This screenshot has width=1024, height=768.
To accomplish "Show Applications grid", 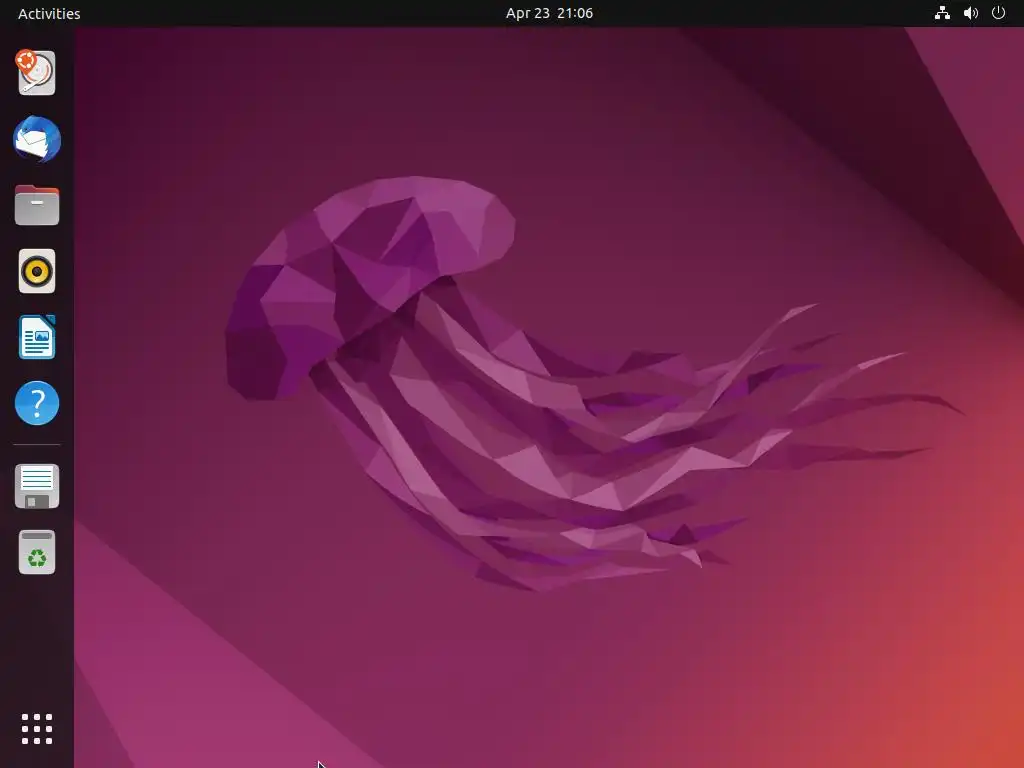I will 37,729.
